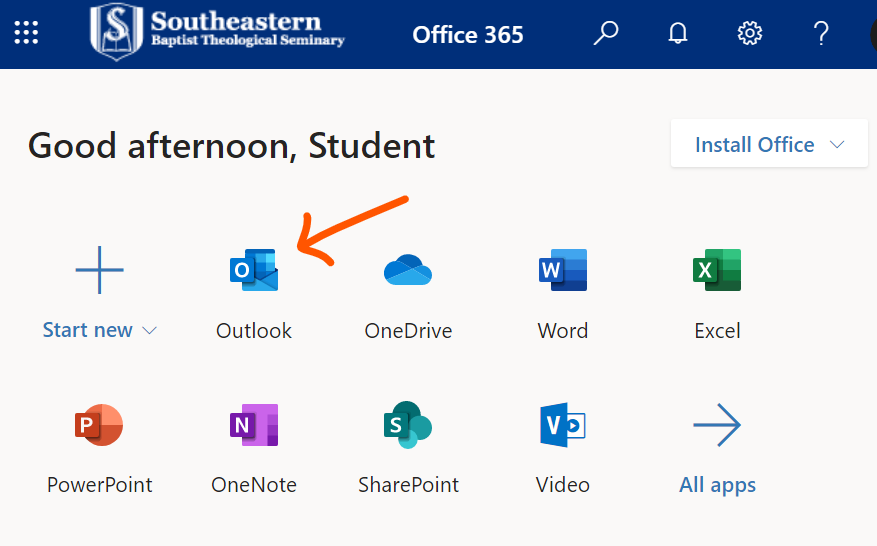The image size is (877, 546).
Task: Open the search magnifier icon
Action: (606, 33)
